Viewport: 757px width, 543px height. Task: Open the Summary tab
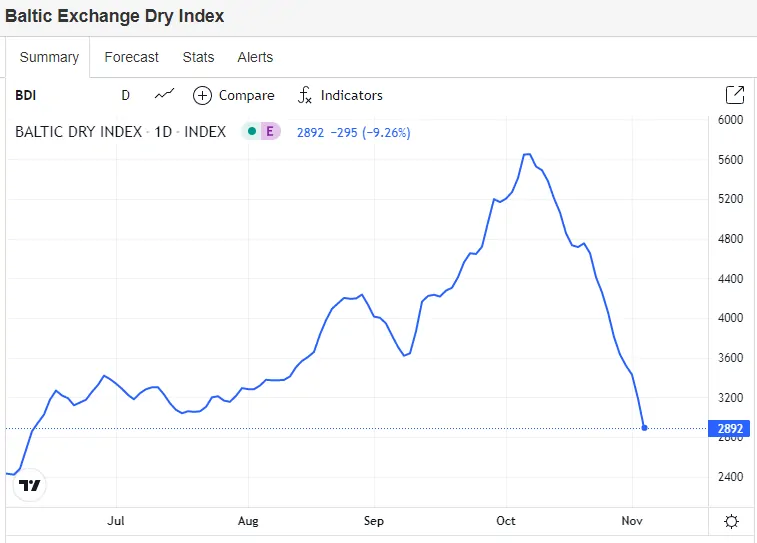coord(49,57)
